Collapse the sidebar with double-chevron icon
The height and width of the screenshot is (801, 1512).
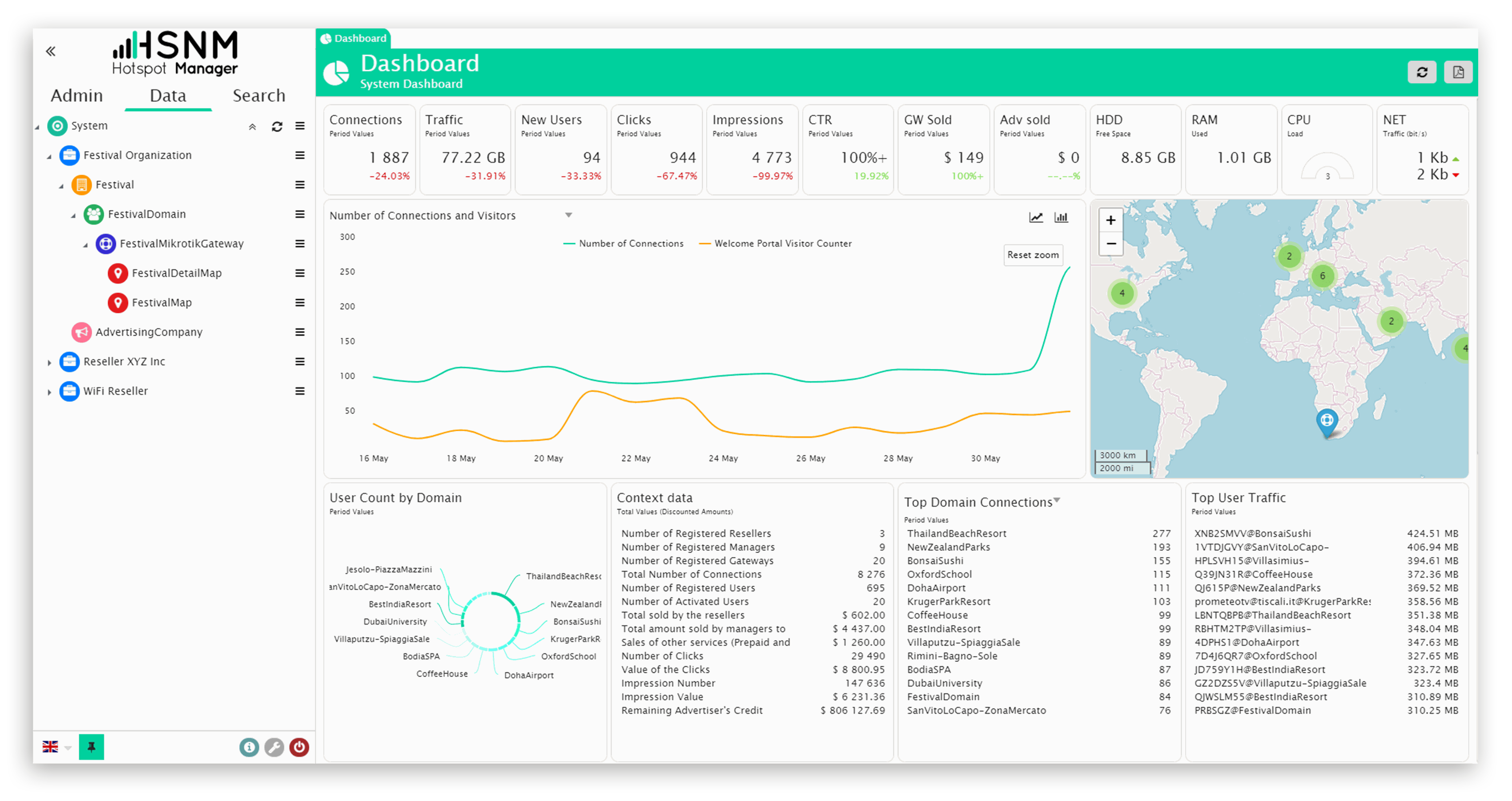pos(51,51)
